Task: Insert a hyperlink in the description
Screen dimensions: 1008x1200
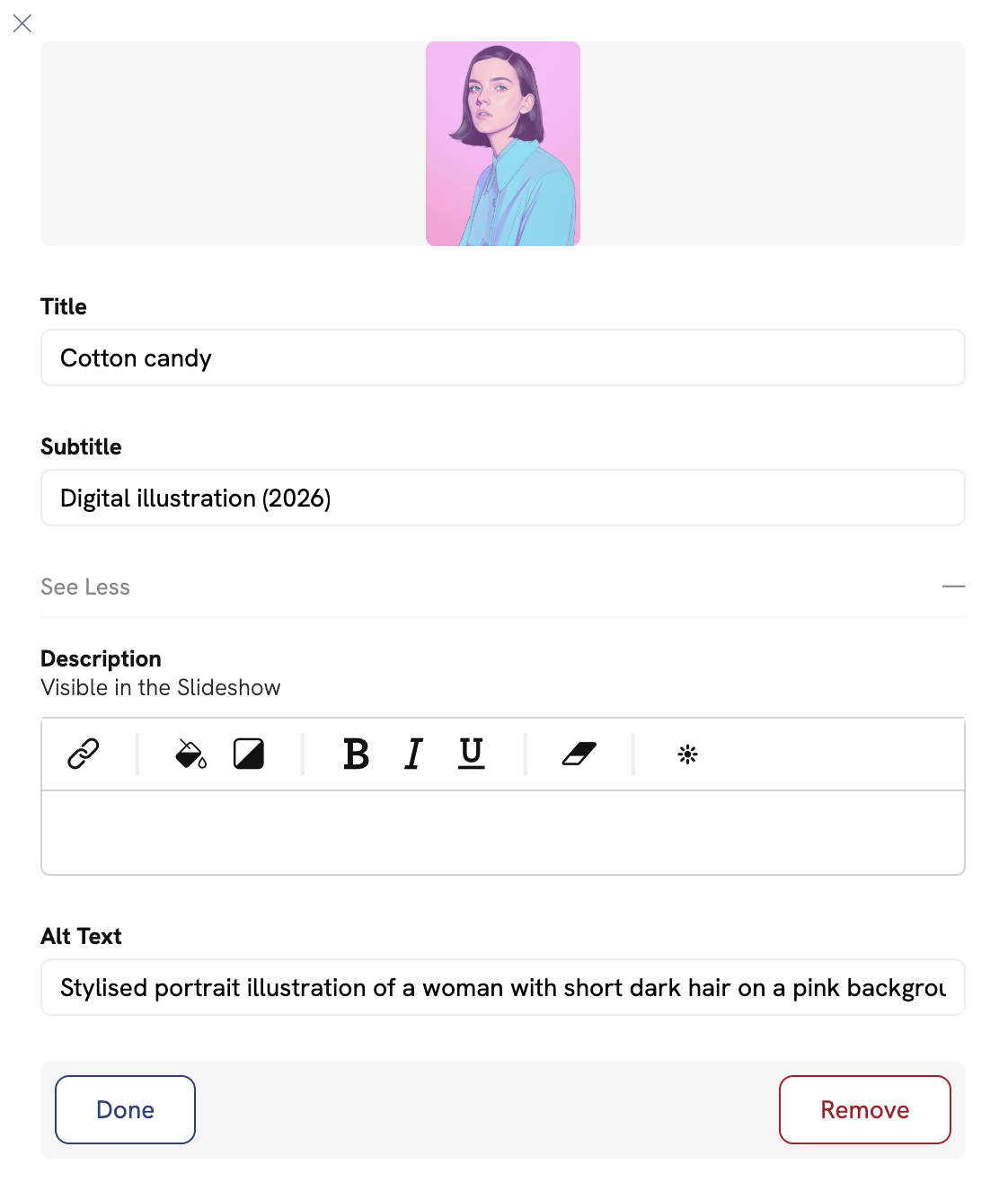Action: [x=84, y=754]
